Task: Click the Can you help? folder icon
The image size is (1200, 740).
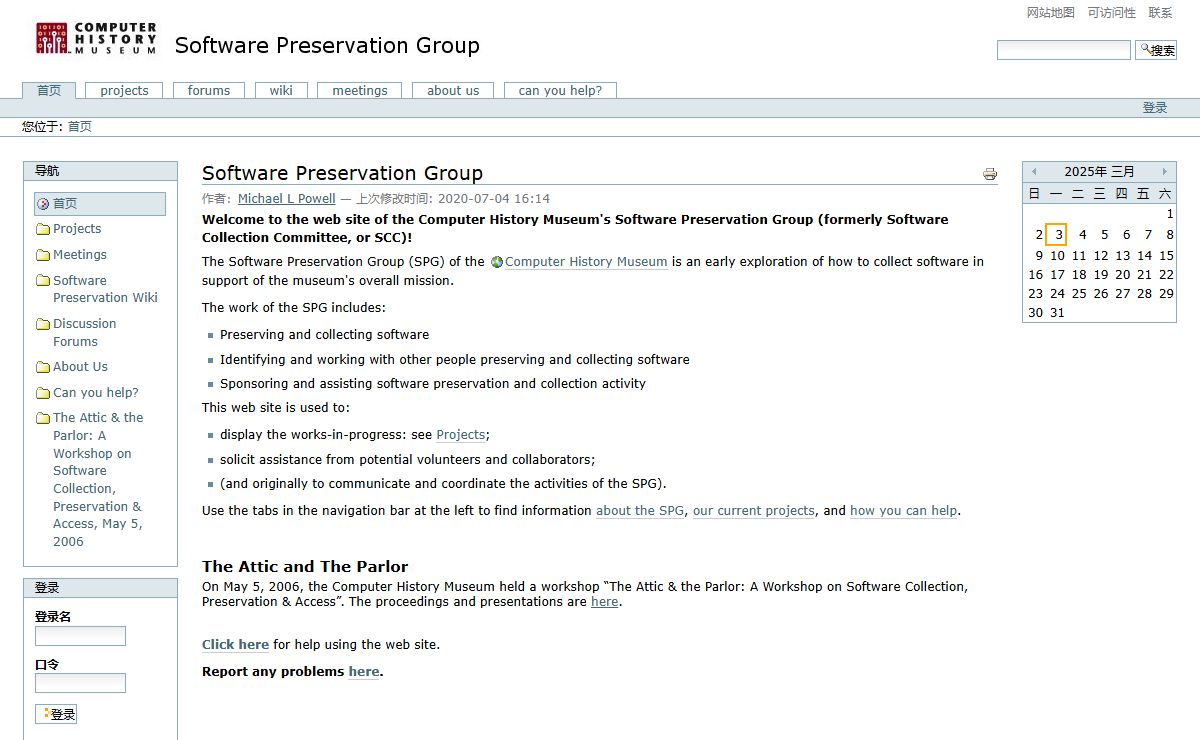Action: click(43, 393)
